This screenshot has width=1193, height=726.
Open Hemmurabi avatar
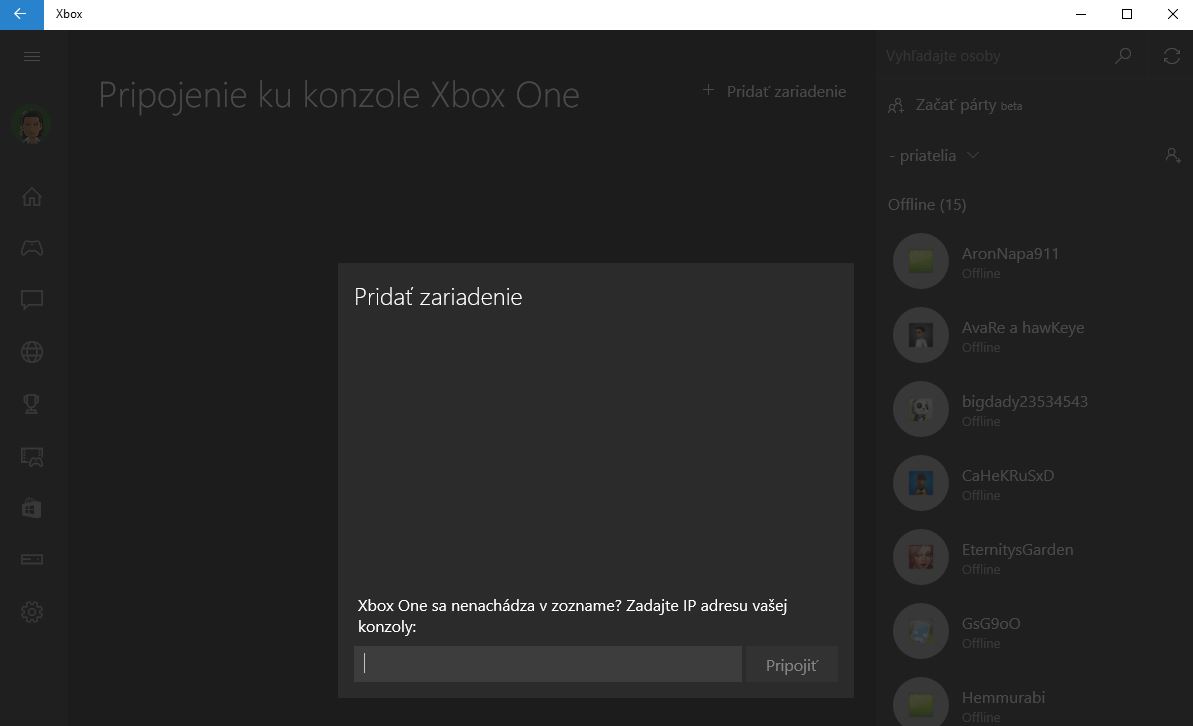[921, 703]
